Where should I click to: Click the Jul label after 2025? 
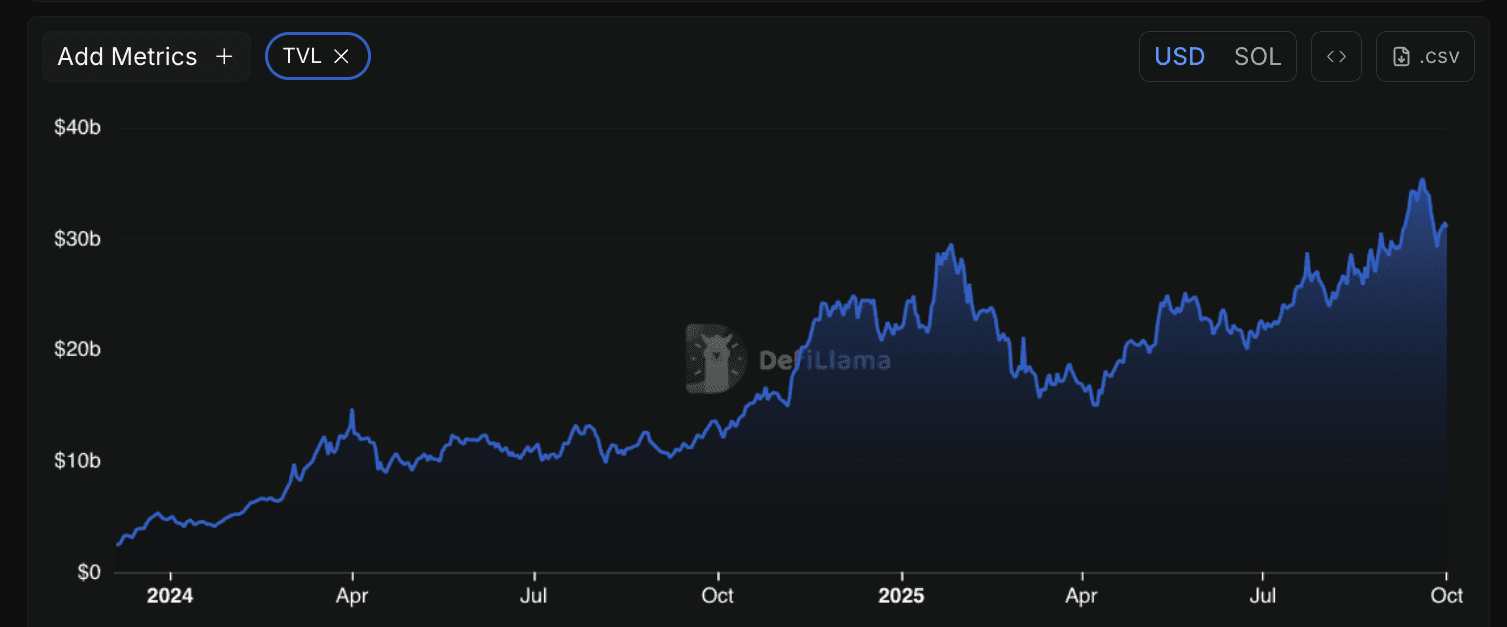[1263, 596]
